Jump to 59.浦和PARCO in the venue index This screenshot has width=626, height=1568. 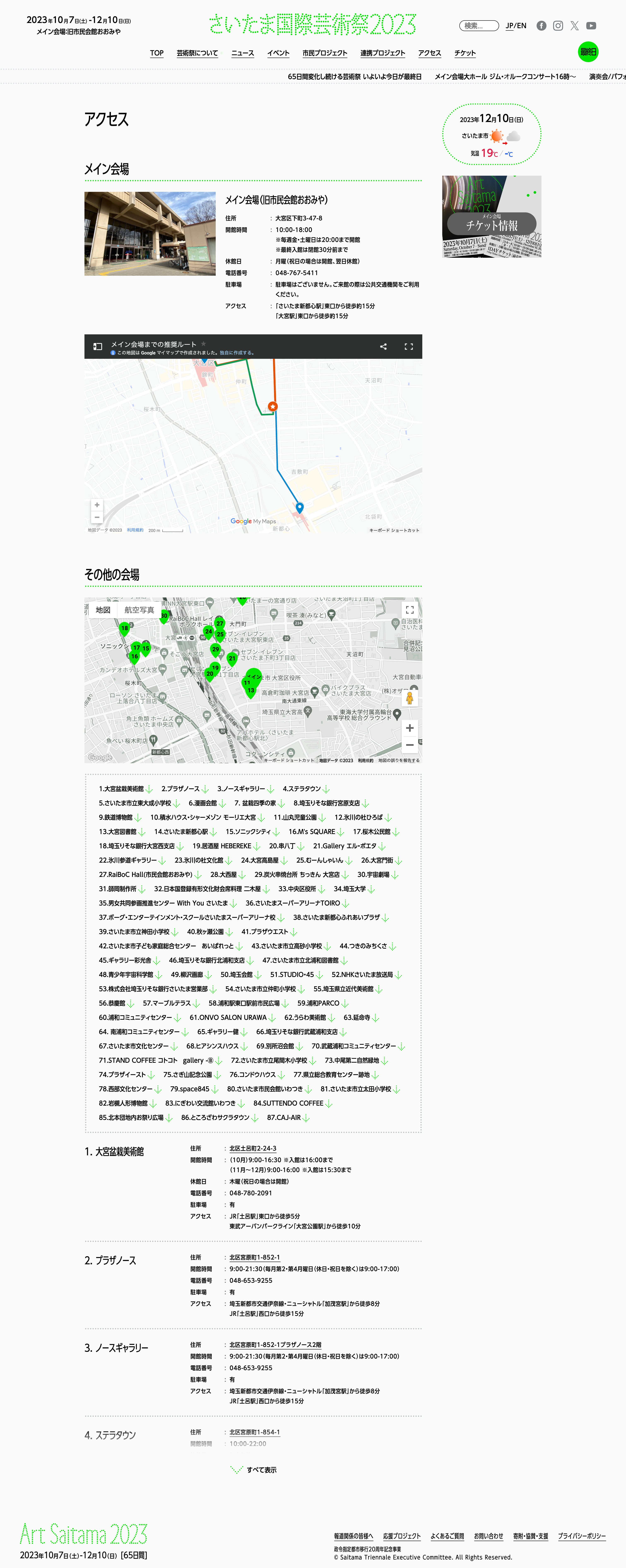click(323, 1003)
